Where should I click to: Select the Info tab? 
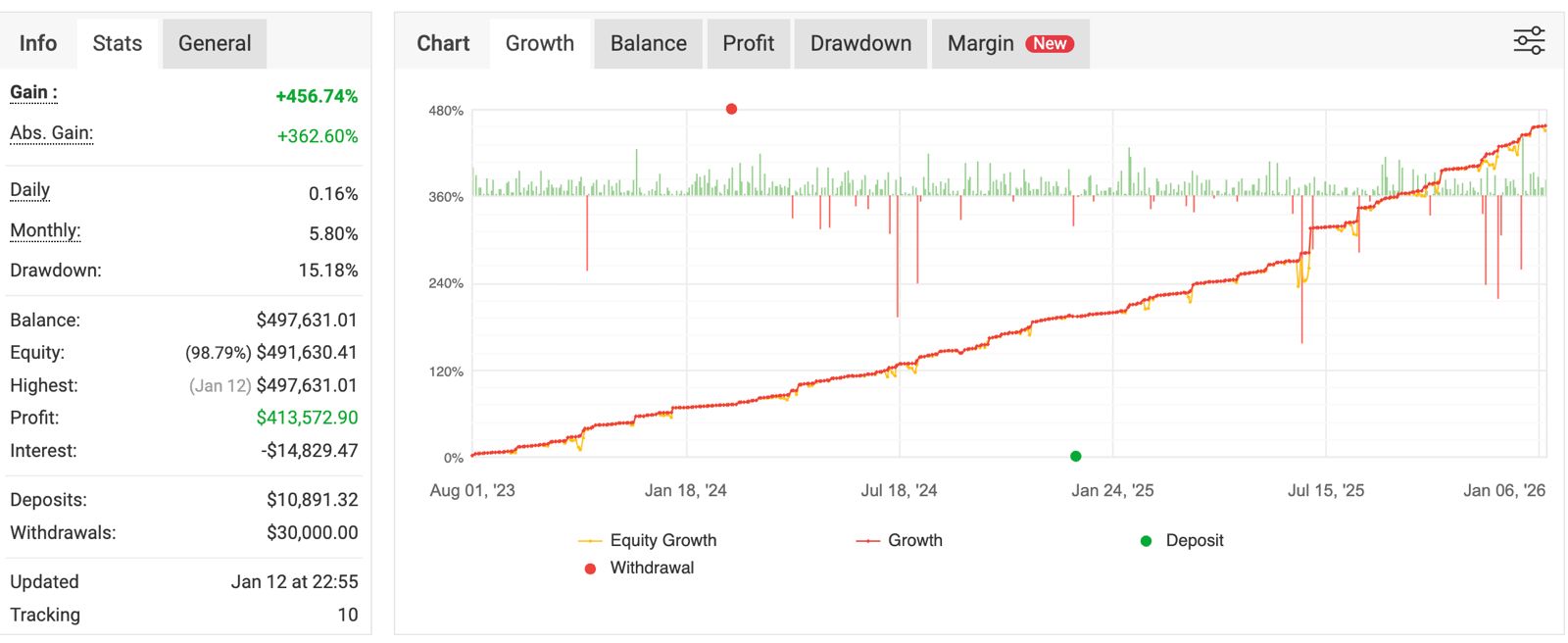coord(38,43)
